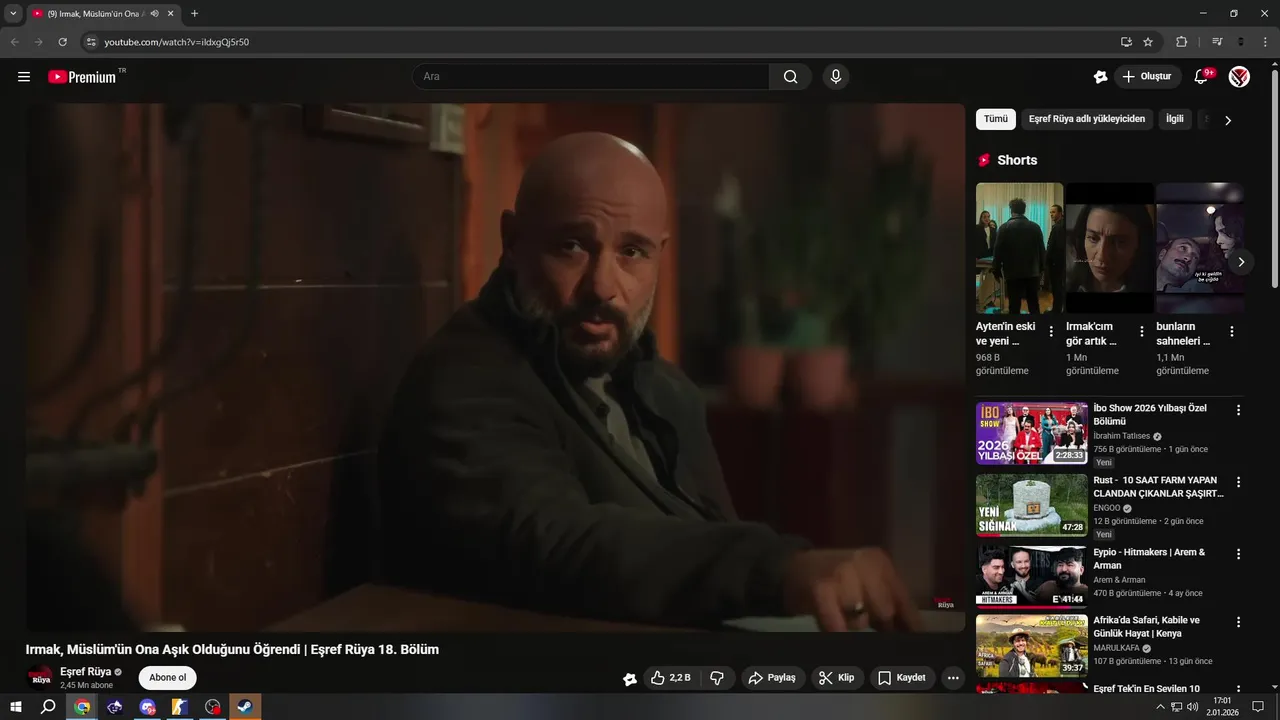Open İbrahim Tatlıses channel link
Image resolution: width=1280 pixels, height=720 pixels.
1122,436
